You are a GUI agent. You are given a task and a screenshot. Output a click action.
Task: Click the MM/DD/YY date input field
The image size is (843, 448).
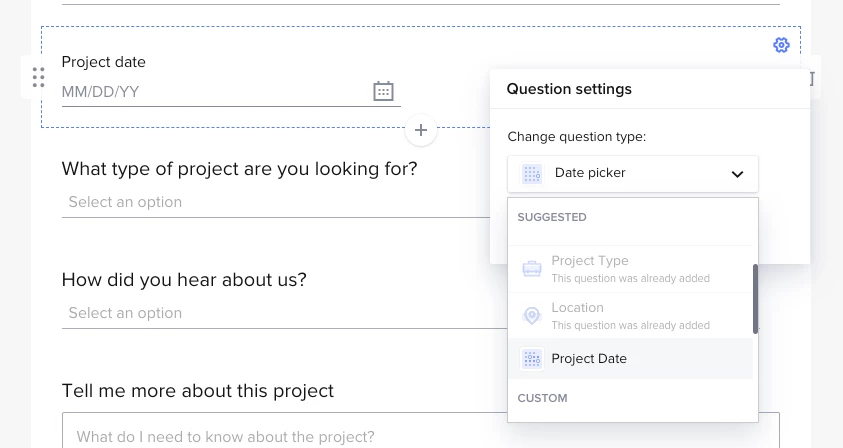coord(210,92)
